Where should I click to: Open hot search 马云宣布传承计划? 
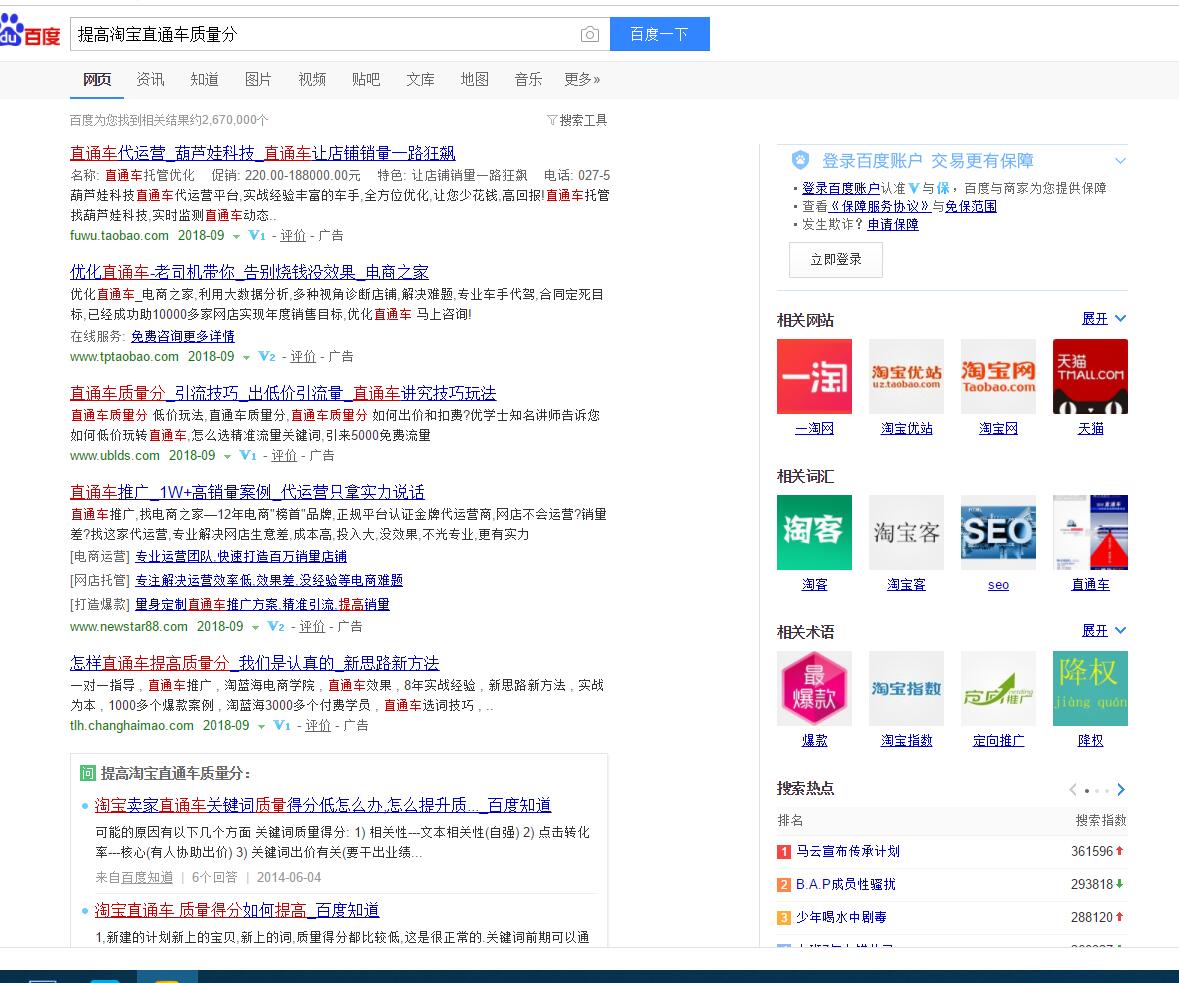848,851
